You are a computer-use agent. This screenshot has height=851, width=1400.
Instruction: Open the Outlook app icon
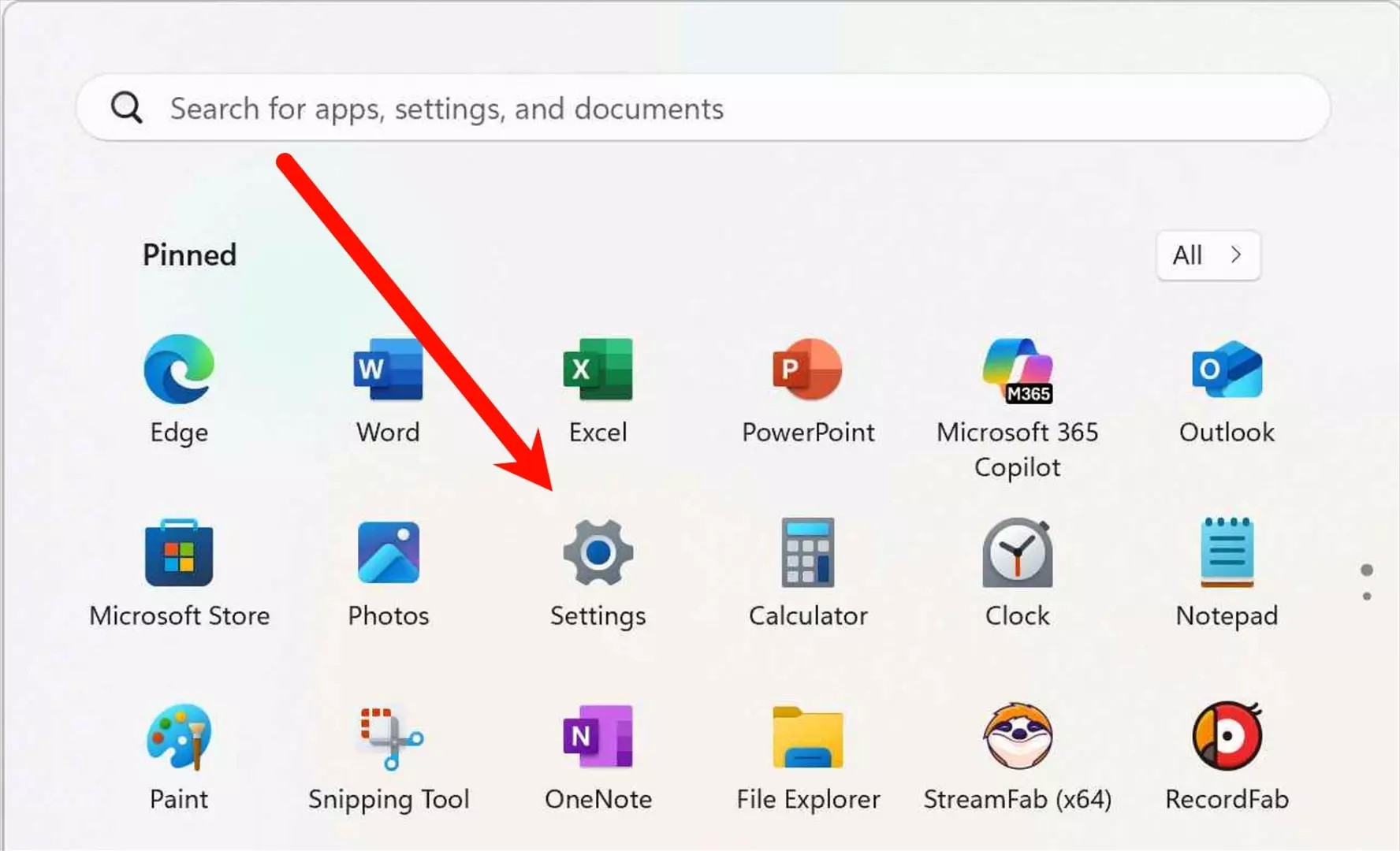click(1227, 369)
